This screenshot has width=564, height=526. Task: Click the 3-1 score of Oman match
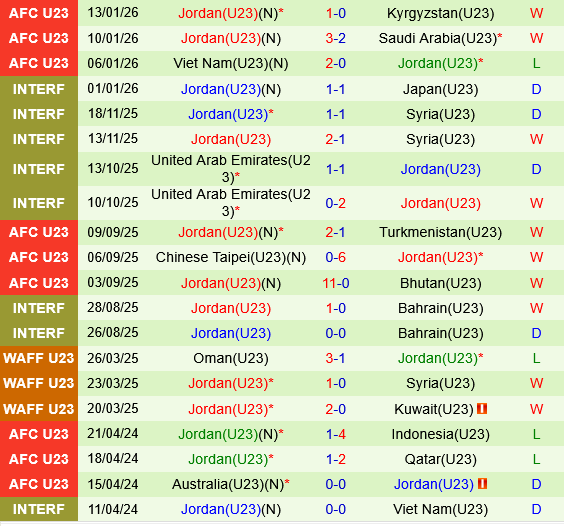click(x=336, y=358)
